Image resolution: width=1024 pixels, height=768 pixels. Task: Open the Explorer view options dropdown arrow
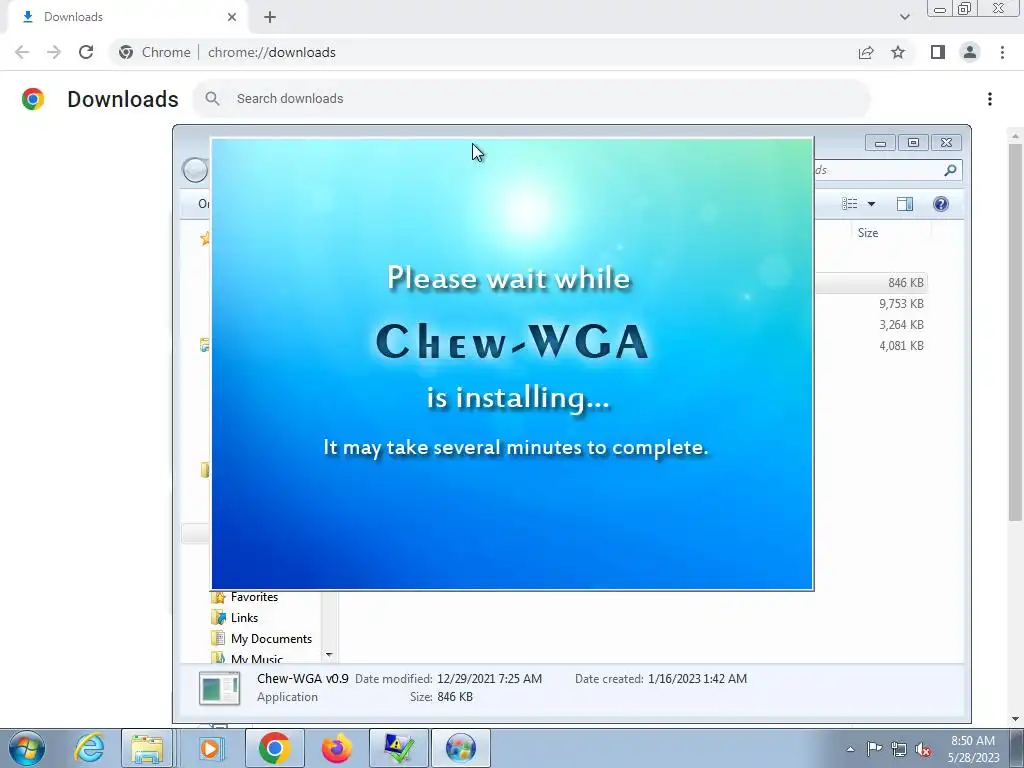(871, 204)
